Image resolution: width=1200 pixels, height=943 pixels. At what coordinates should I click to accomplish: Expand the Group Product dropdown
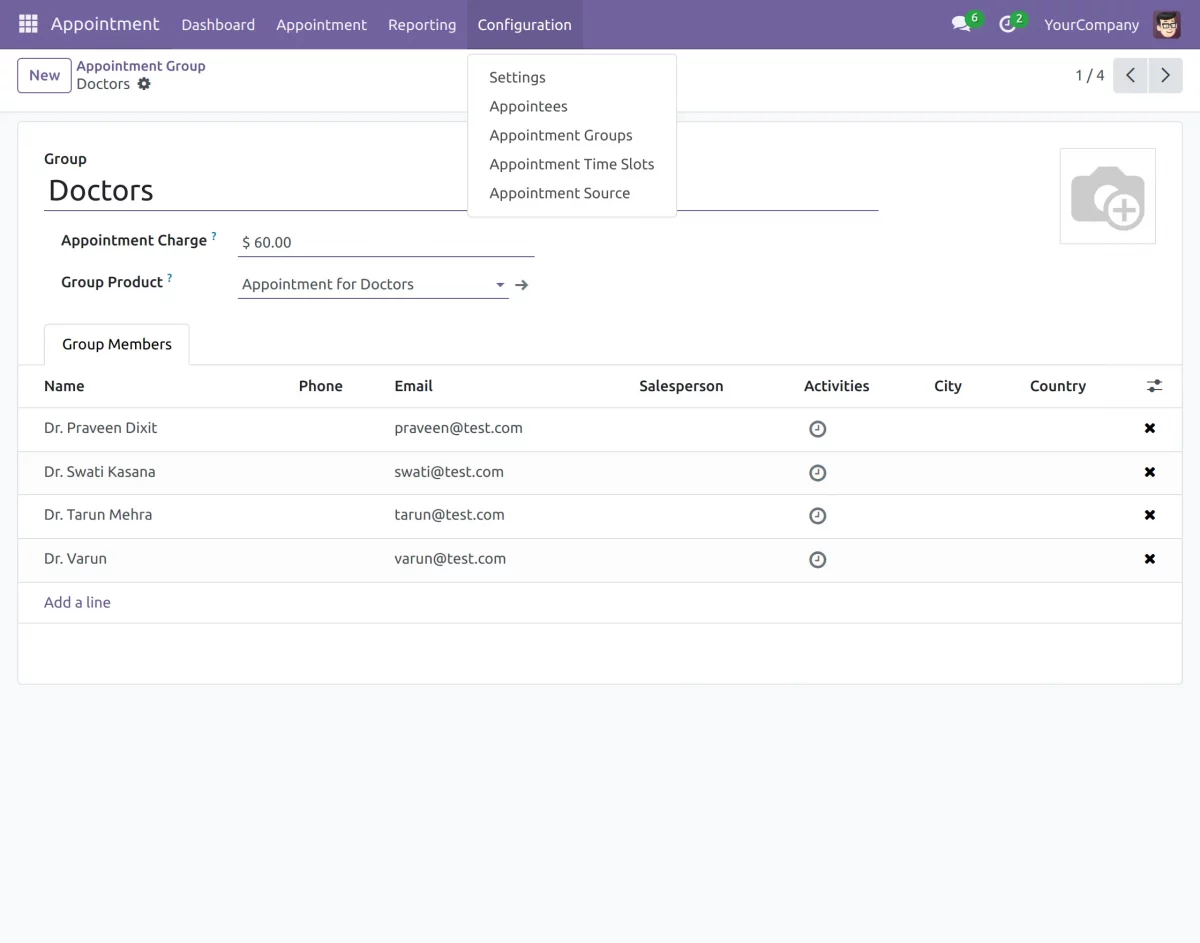pyautogui.click(x=500, y=285)
